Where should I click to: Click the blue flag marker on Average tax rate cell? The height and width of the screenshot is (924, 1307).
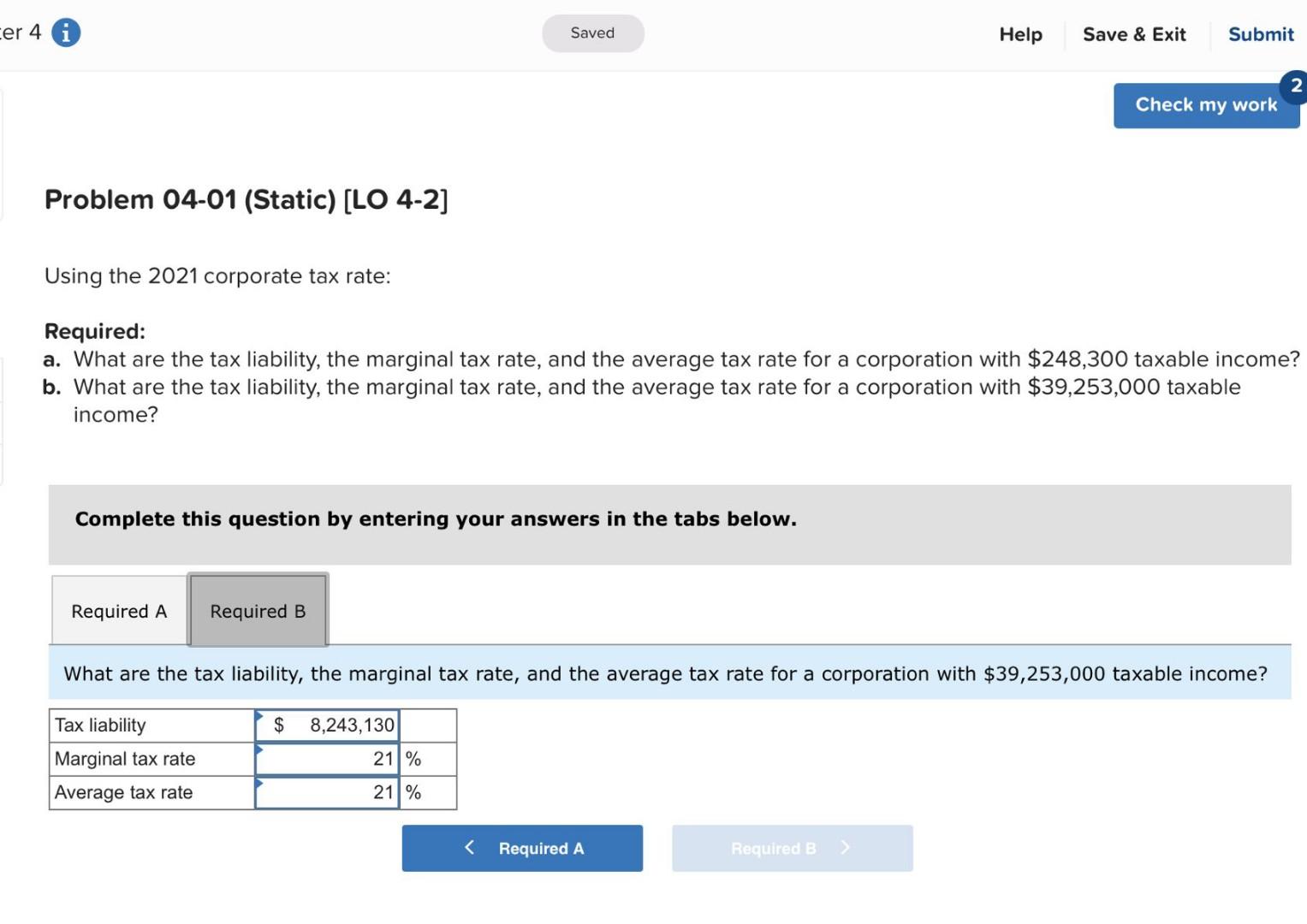click(258, 781)
